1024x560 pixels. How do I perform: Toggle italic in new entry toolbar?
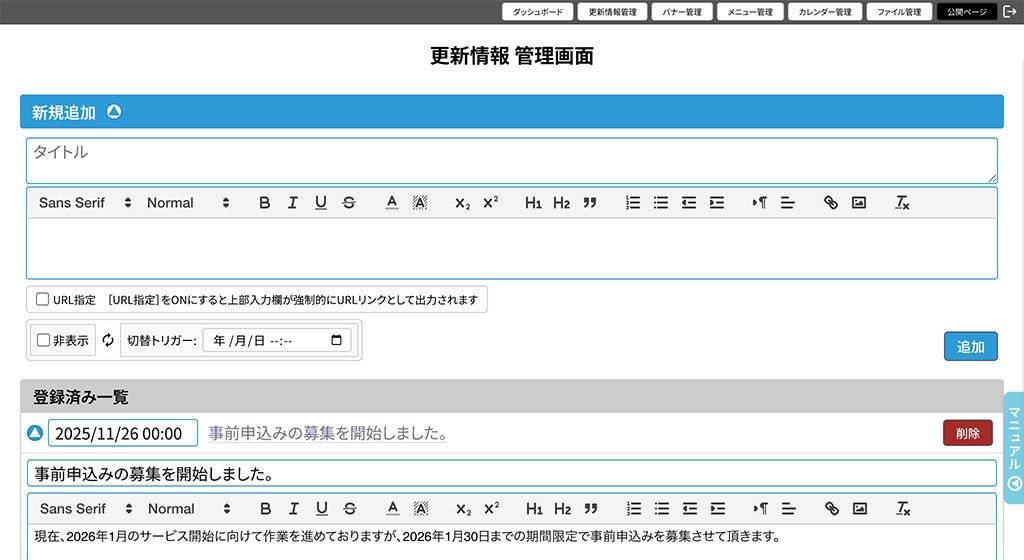point(293,203)
